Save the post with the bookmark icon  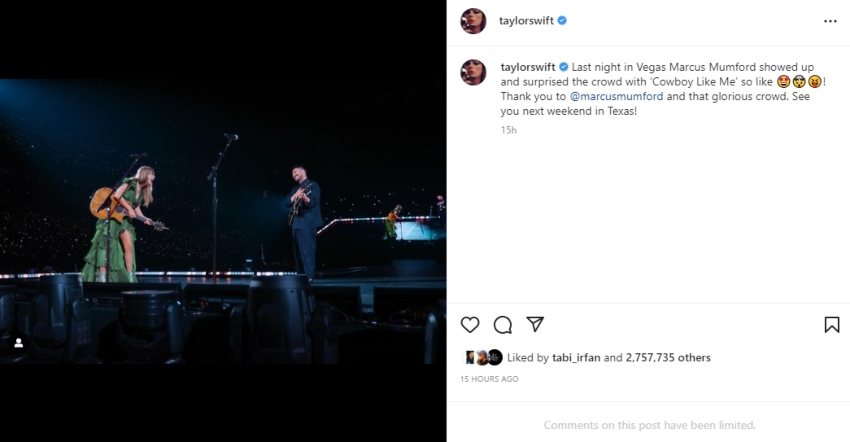click(x=831, y=324)
